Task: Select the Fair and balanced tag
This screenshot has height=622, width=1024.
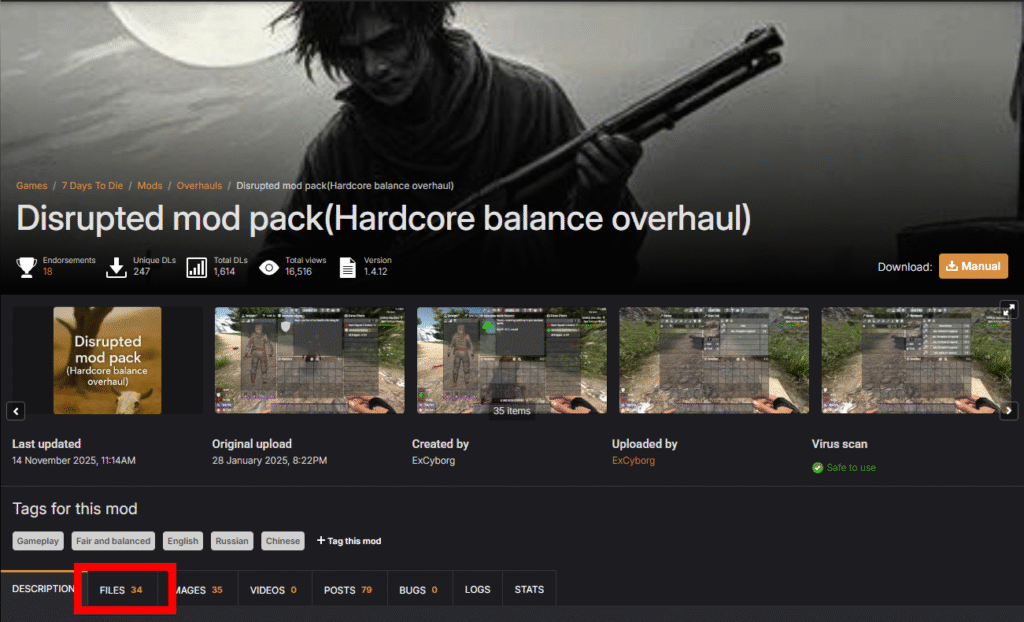Action: tap(113, 541)
